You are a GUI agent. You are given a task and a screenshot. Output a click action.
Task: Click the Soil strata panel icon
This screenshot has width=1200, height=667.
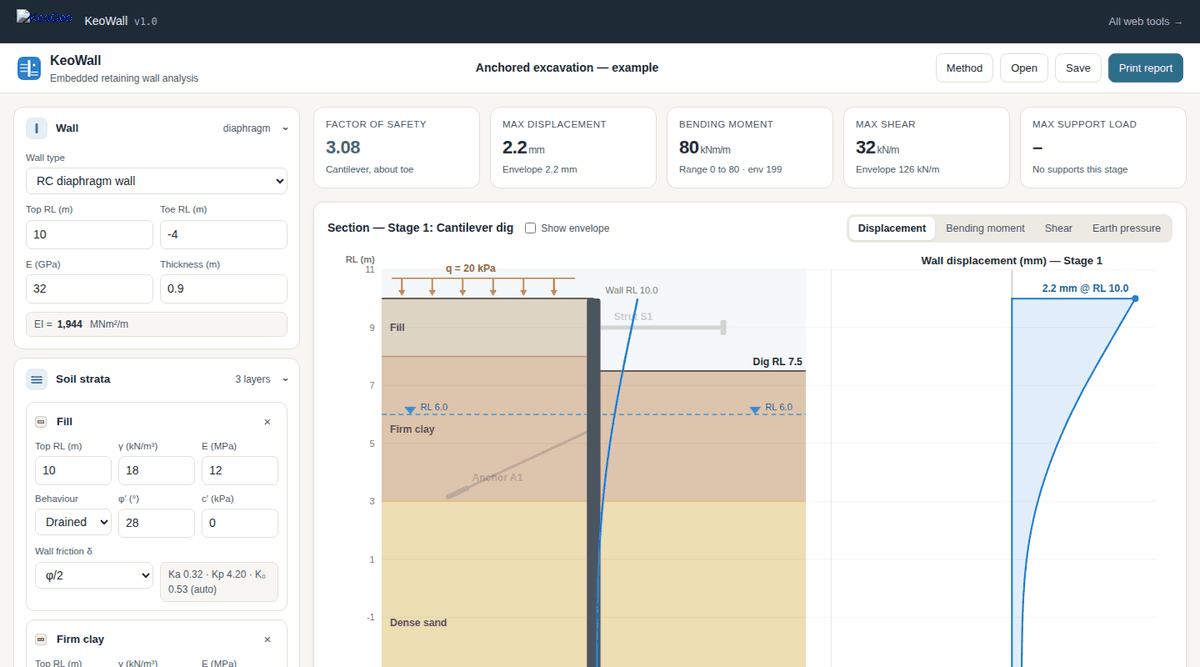(x=36, y=379)
